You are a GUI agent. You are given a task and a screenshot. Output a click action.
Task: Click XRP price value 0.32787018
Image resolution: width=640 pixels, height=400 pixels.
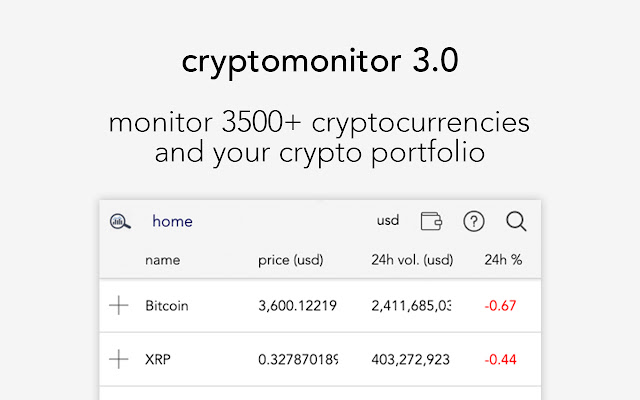tap(298, 360)
